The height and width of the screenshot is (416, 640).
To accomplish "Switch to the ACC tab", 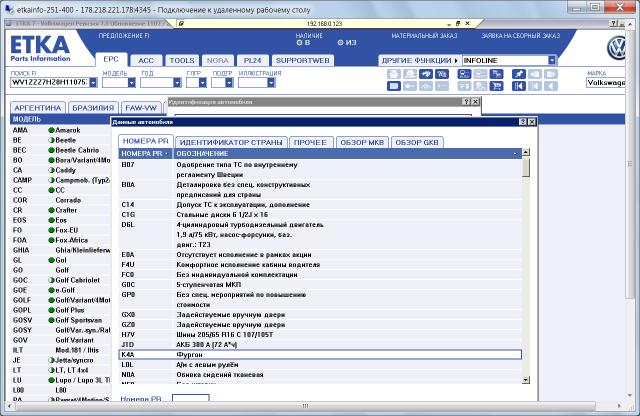I will point(146,60).
